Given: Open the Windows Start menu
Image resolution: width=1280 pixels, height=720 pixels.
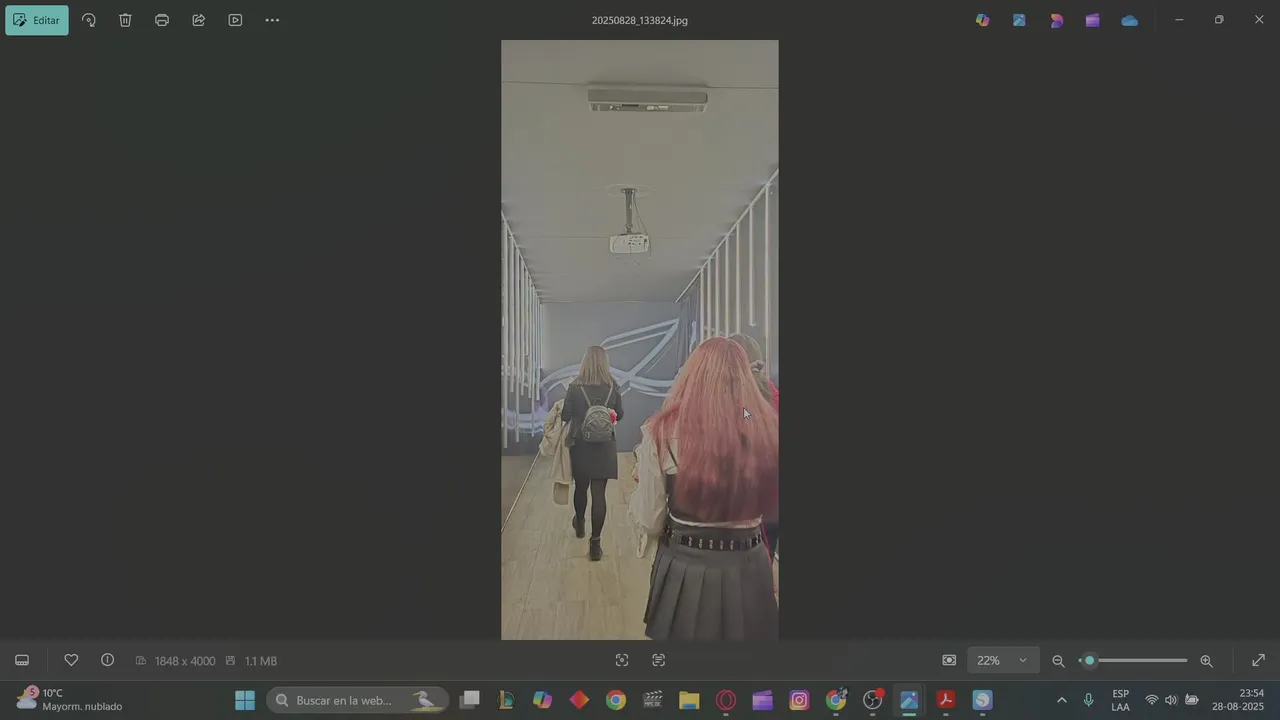Looking at the screenshot, I should (x=245, y=700).
